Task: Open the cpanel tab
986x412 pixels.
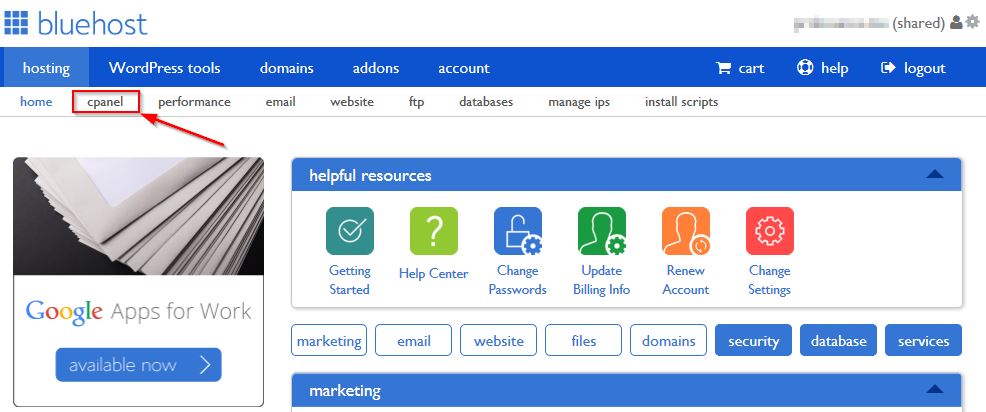Action: [106, 101]
